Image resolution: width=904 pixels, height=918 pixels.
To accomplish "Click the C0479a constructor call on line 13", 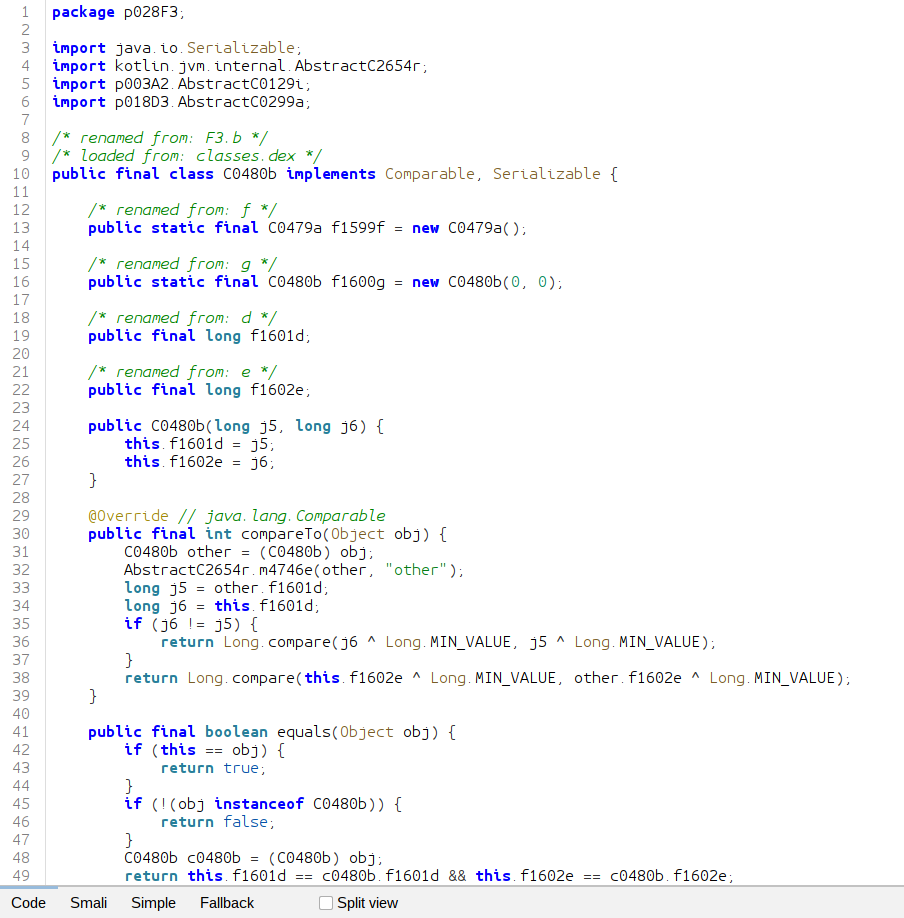I will pos(485,227).
